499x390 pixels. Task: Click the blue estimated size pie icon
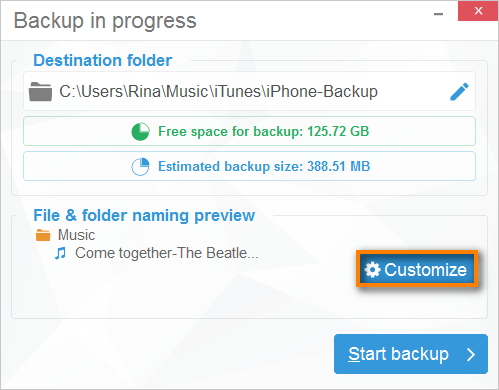140,166
